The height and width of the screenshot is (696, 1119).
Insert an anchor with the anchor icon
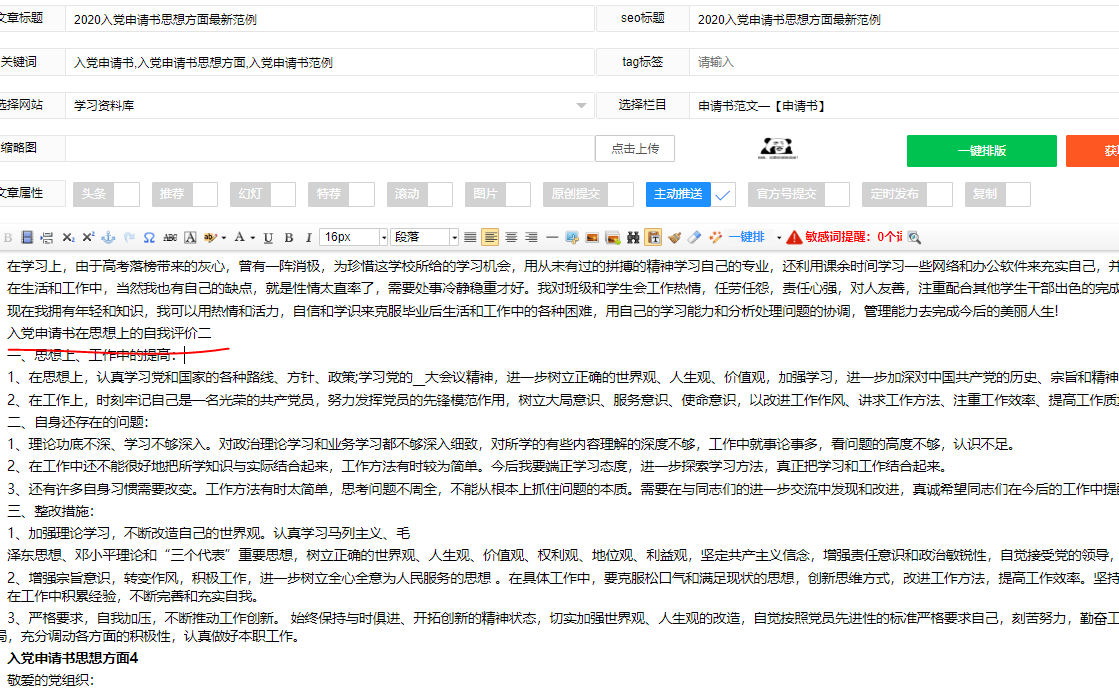tap(108, 237)
